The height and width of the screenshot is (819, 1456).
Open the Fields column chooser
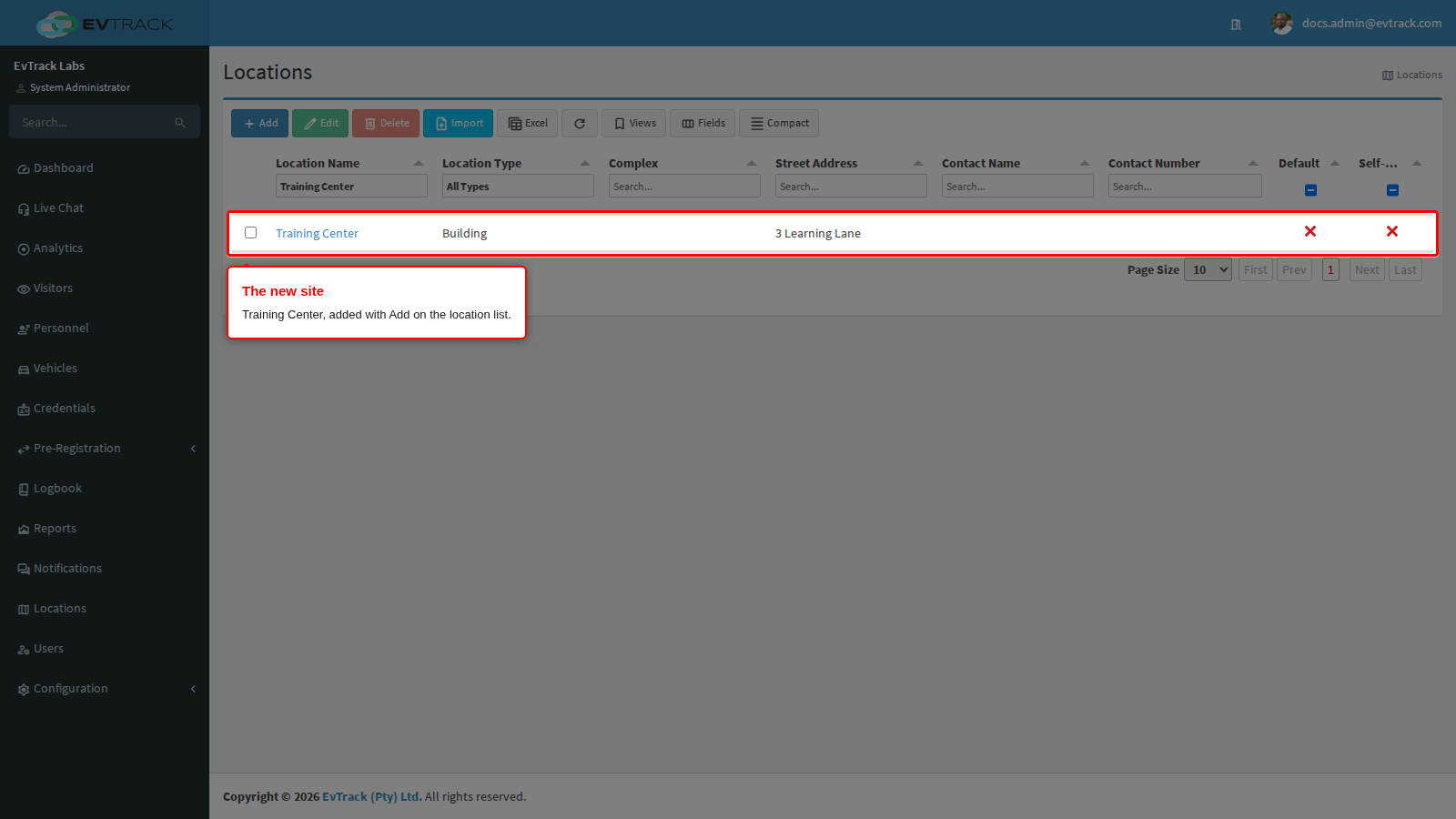(x=703, y=124)
